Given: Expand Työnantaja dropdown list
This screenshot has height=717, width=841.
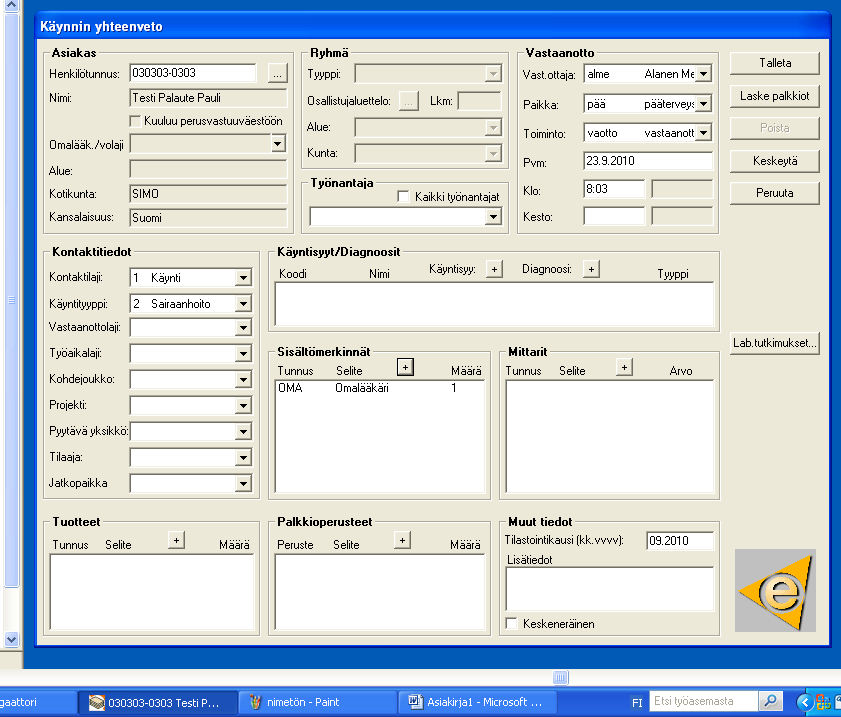Looking at the screenshot, I should (493, 217).
